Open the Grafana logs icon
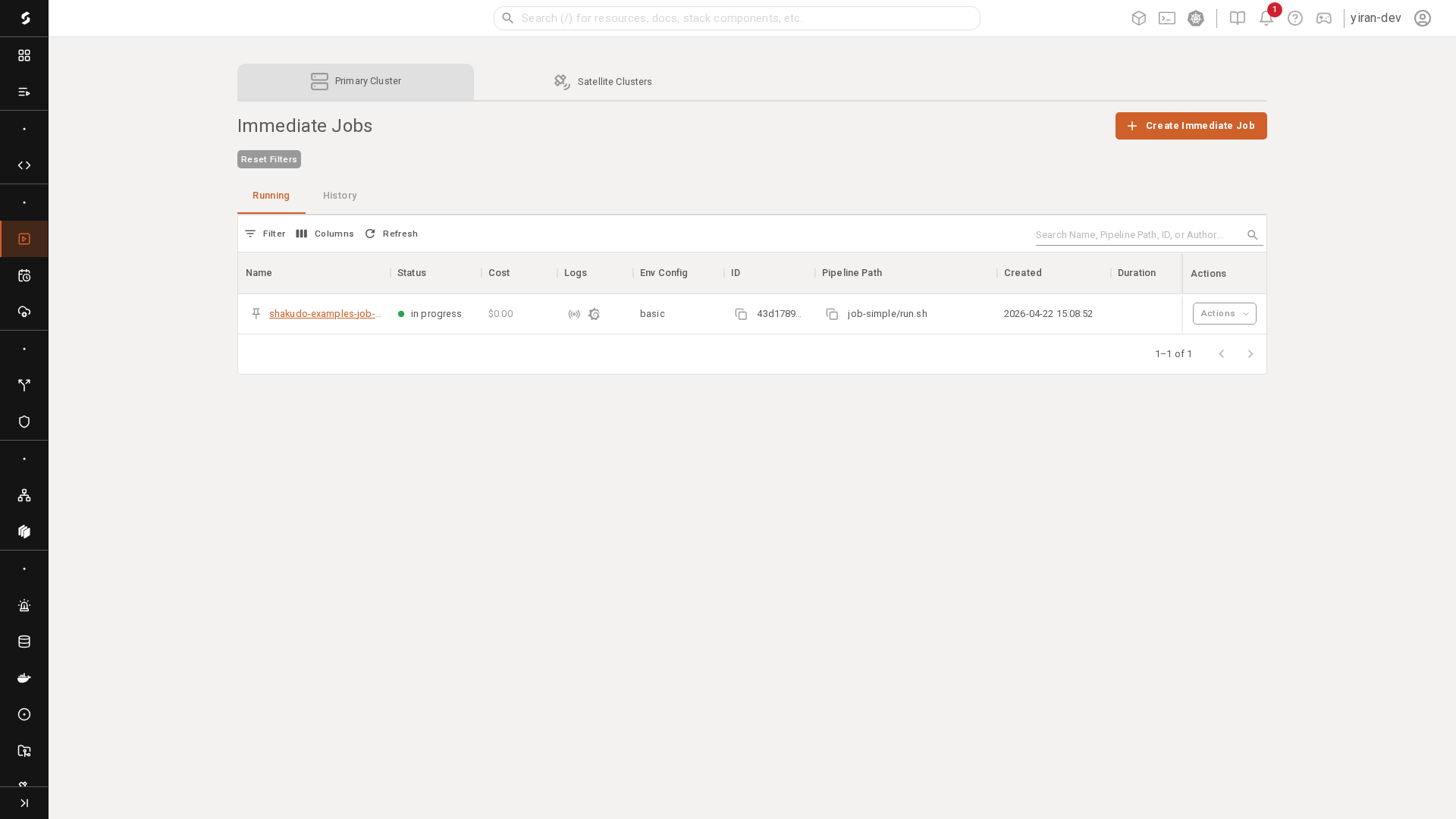This screenshot has height=819, width=1456. tap(595, 314)
